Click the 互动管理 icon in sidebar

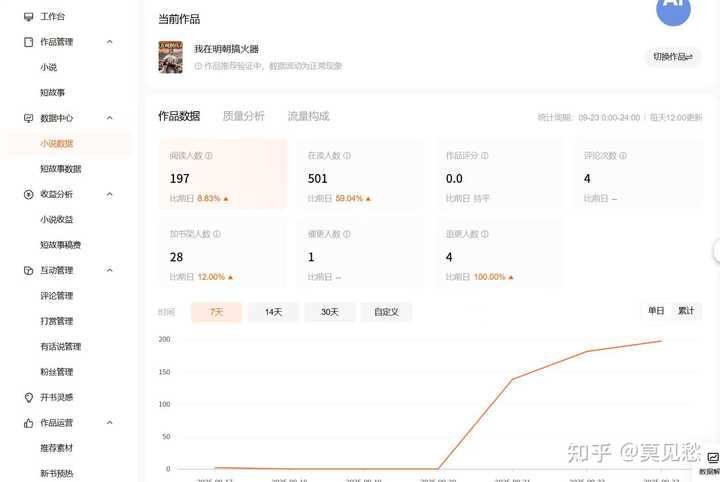29,270
